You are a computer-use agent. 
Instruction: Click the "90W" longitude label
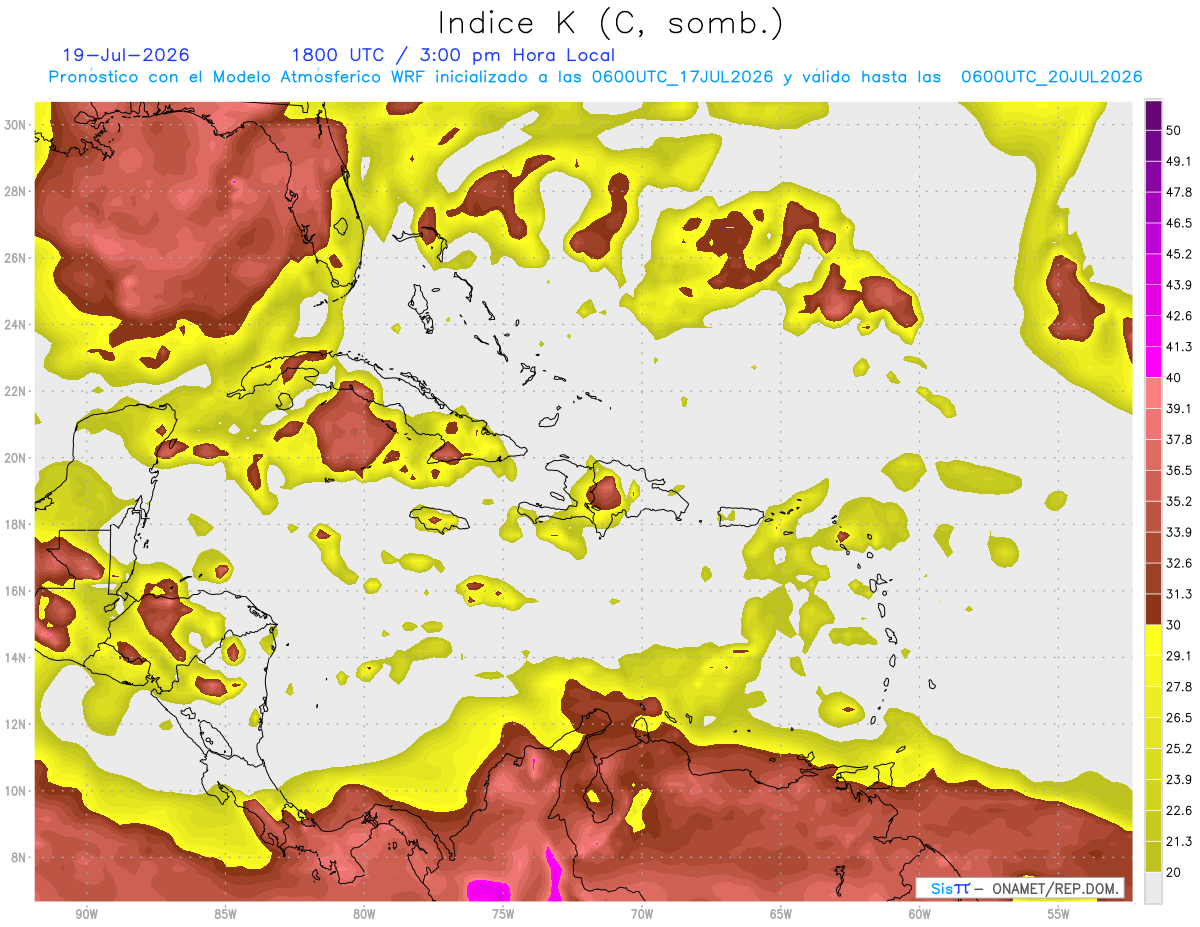point(86,914)
